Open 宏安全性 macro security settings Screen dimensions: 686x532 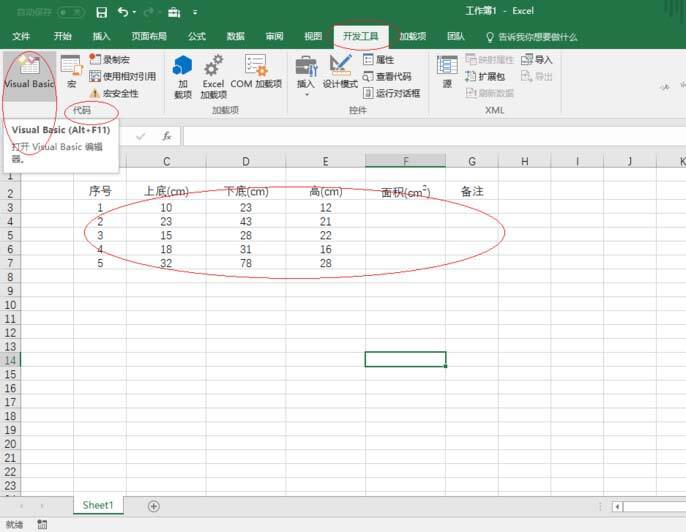click(113, 93)
